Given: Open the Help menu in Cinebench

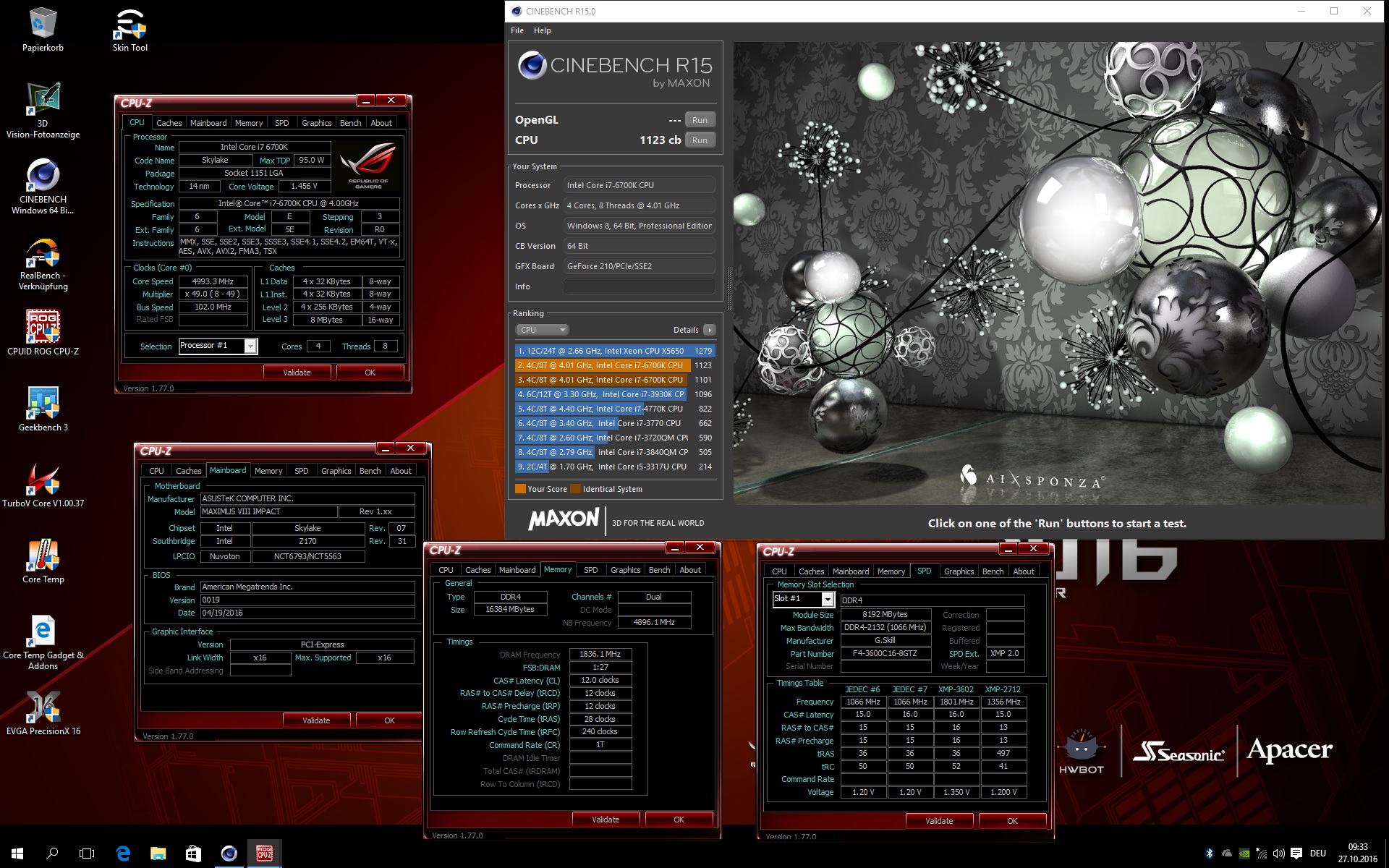Looking at the screenshot, I should (542, 30).
